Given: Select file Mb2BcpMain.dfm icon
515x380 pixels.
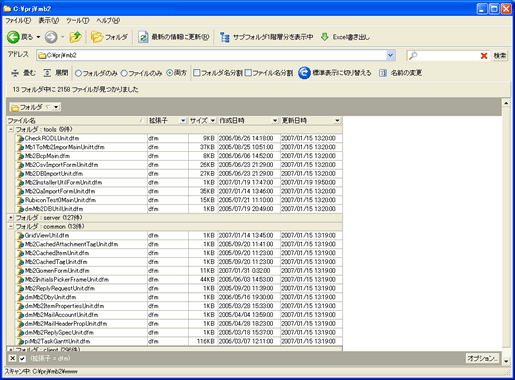Looking at the screenshot, I should (x=21, y=156).
